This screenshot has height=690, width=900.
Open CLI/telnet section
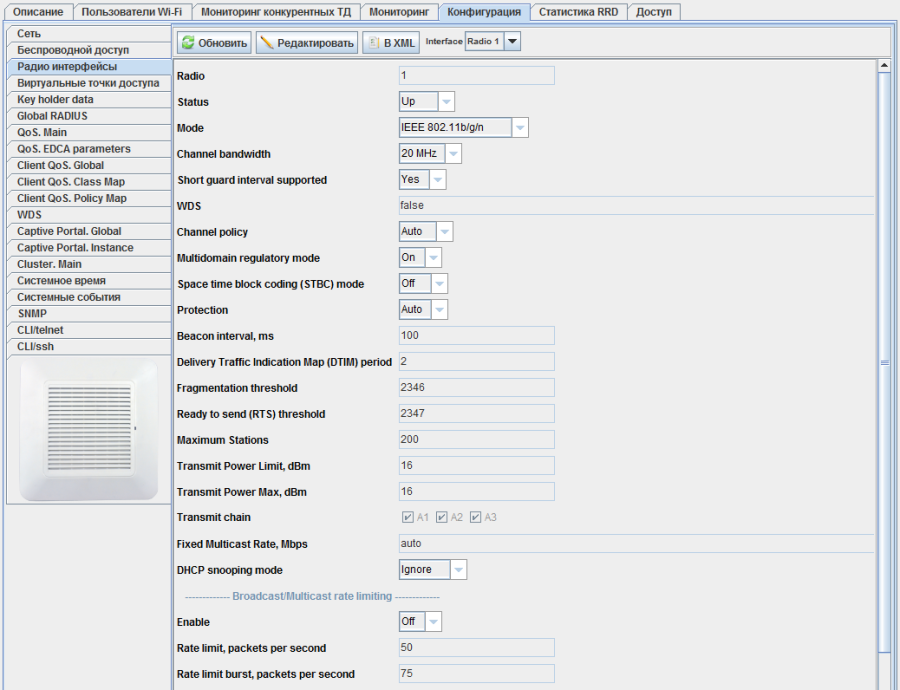[89, 330]
